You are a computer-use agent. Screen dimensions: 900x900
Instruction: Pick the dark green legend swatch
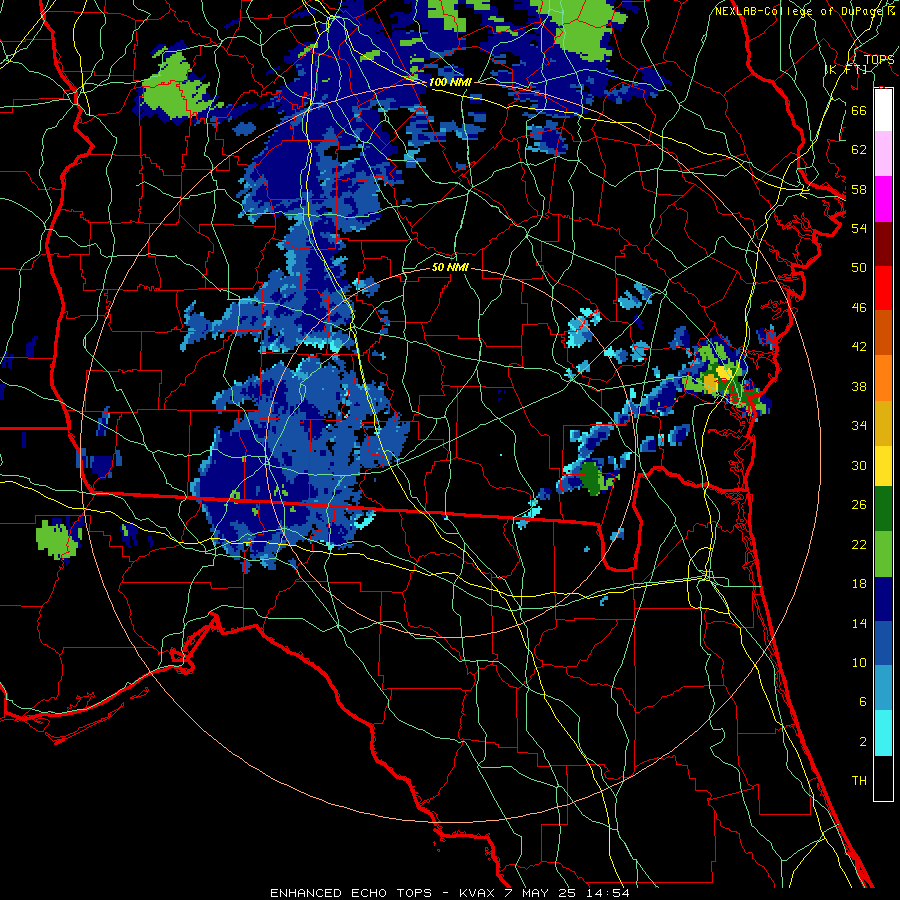click(883, 509)
